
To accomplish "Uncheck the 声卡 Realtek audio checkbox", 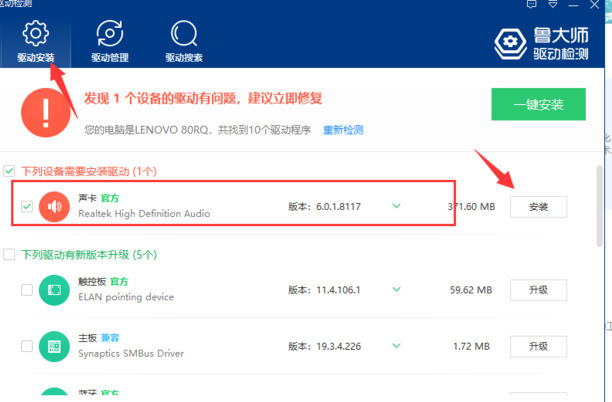I will (27, 206).
